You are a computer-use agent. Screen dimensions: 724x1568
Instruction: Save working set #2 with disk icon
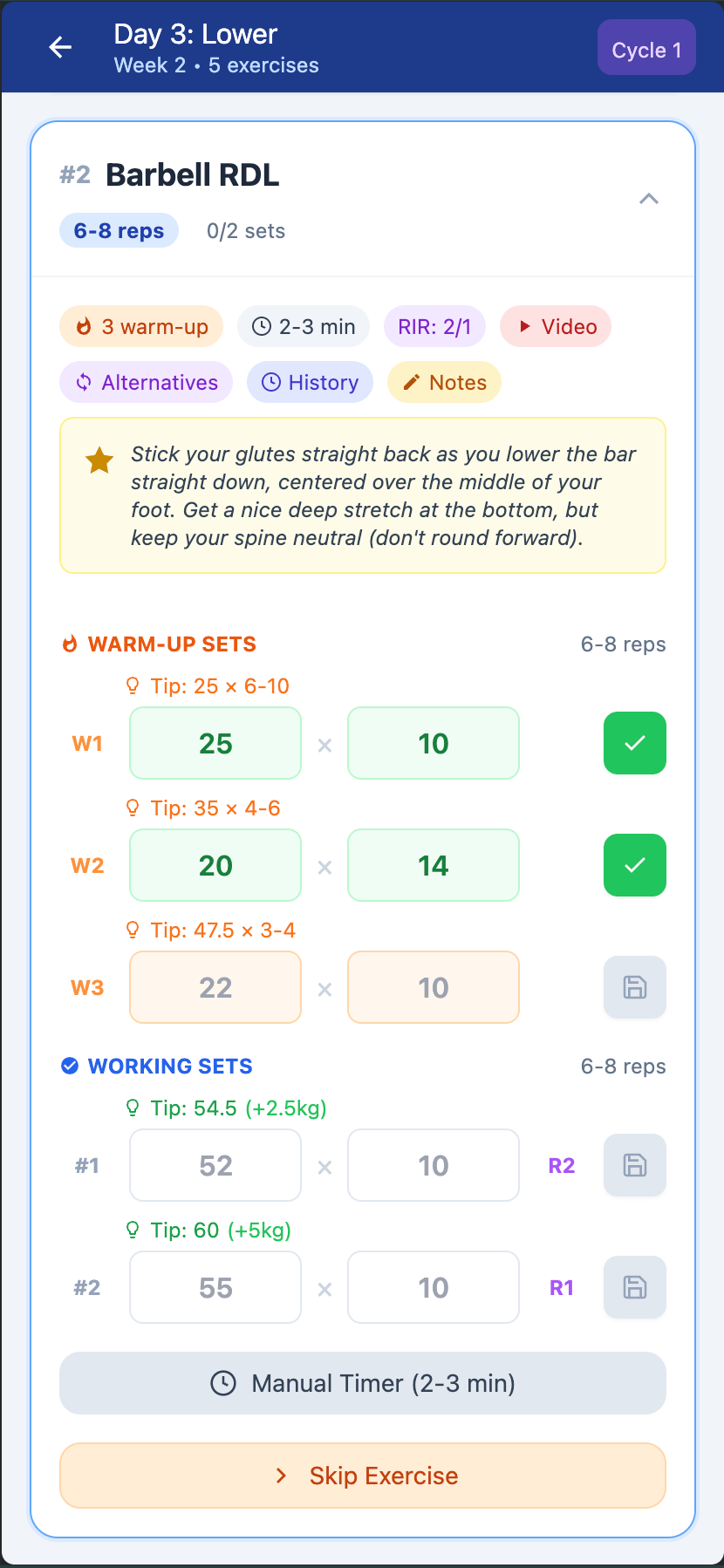[x=634, y=1287]
